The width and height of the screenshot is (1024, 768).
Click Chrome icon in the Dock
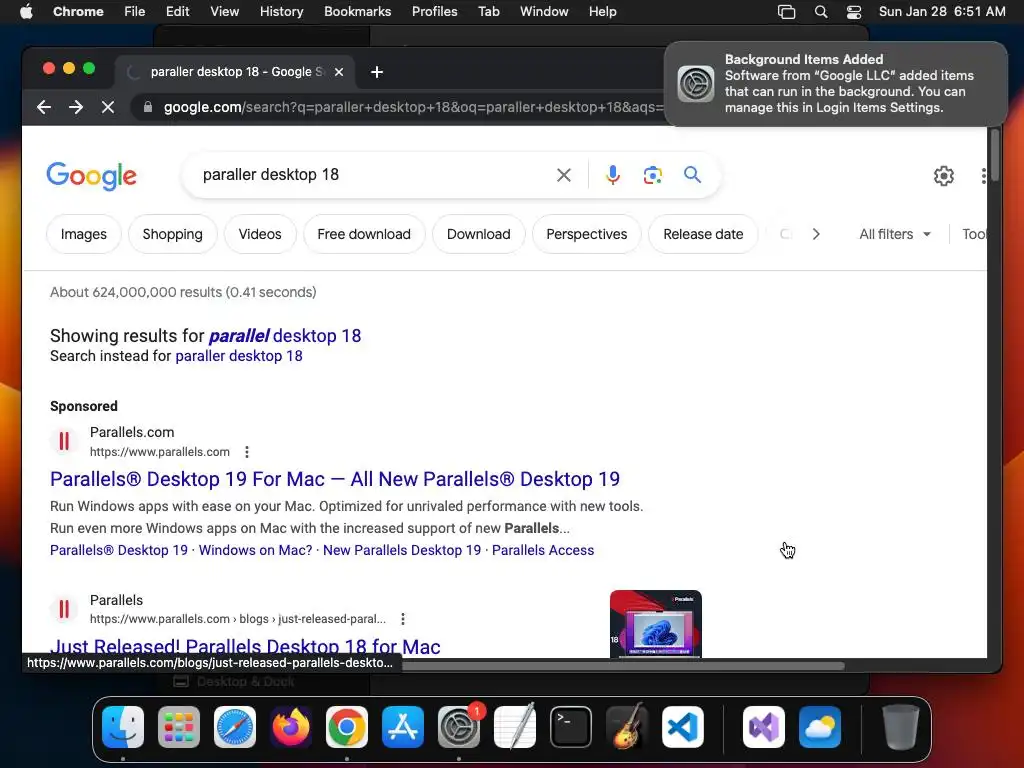347,727
